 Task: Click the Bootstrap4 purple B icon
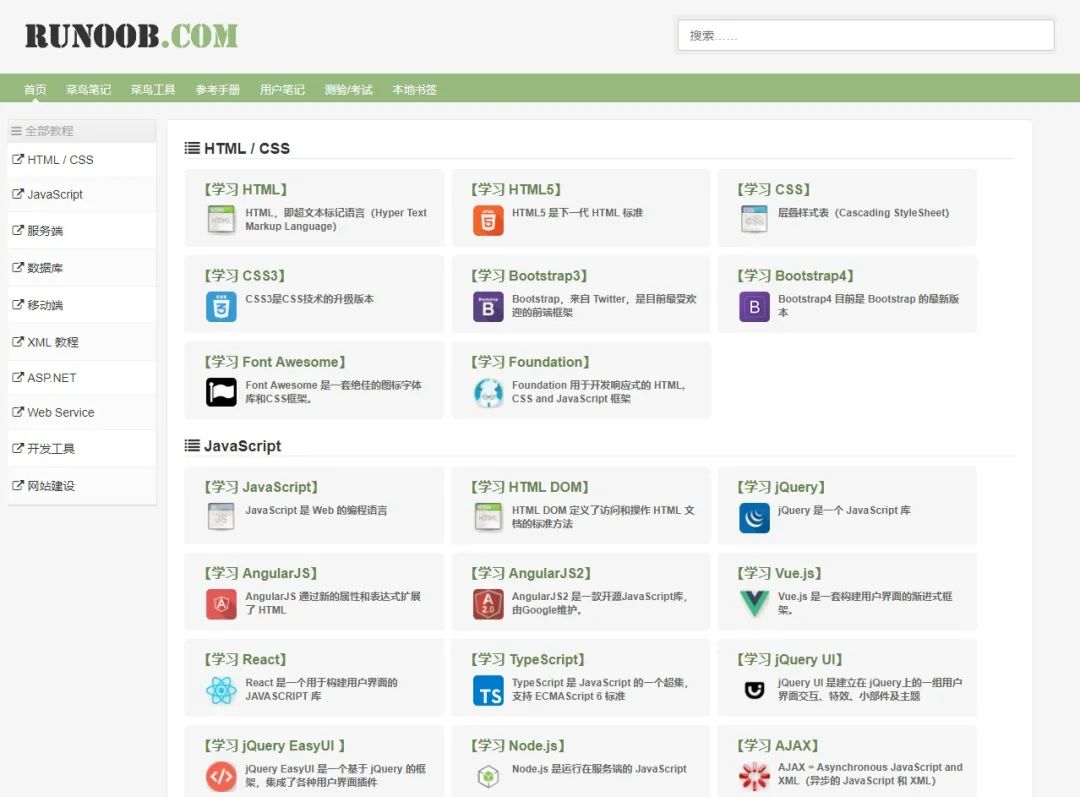(754, 307)
